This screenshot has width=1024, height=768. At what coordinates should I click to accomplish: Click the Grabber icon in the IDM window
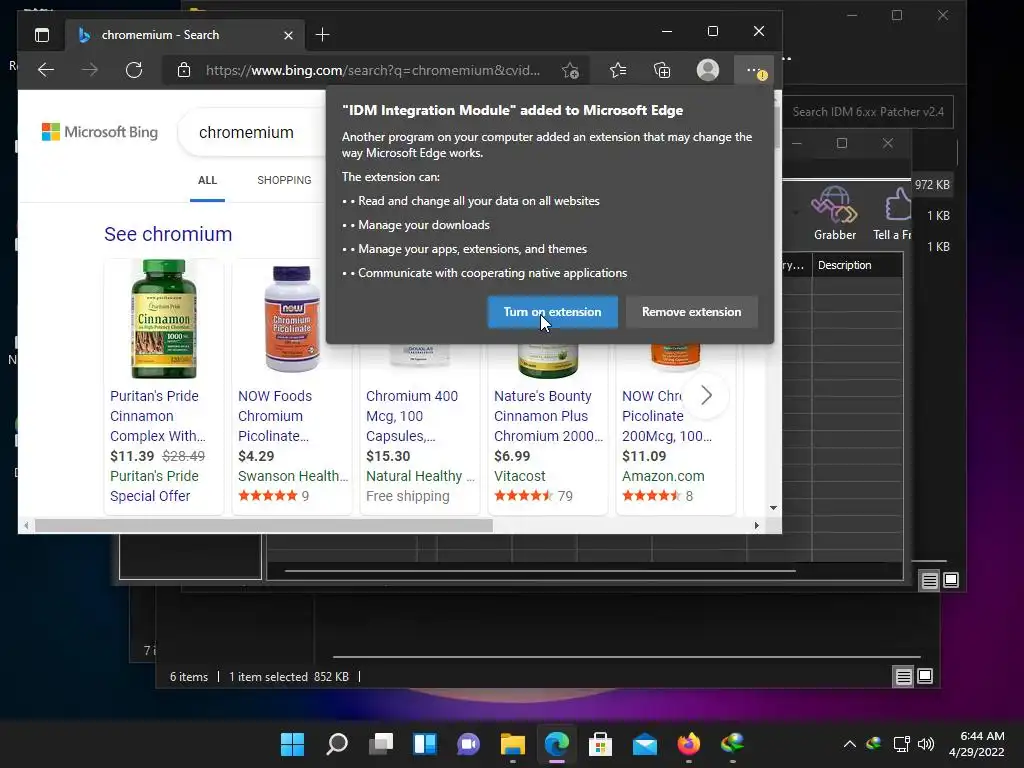[835, 213]
